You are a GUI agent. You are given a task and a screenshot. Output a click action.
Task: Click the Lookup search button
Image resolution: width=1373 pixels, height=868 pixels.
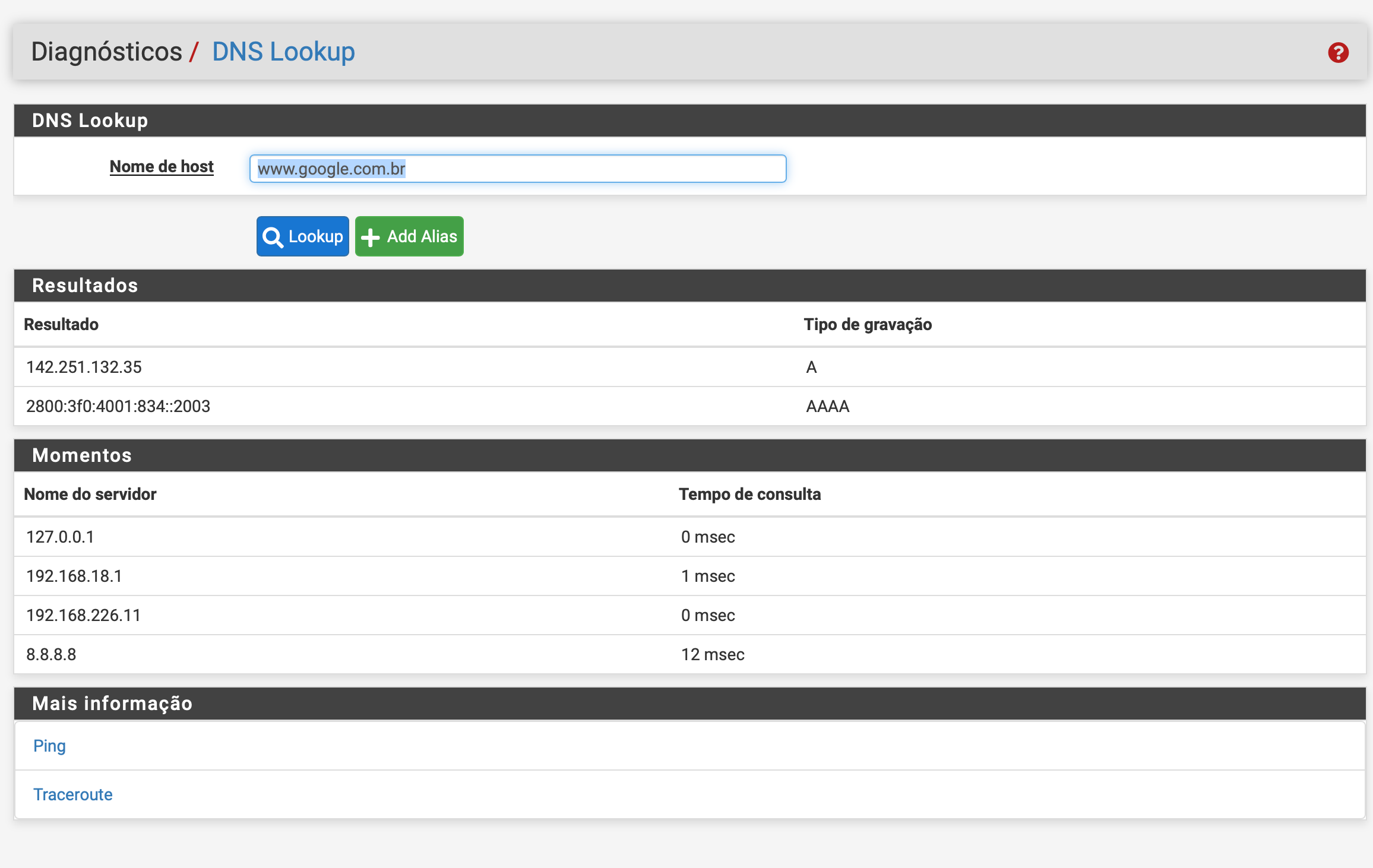(x=303, y=236)
